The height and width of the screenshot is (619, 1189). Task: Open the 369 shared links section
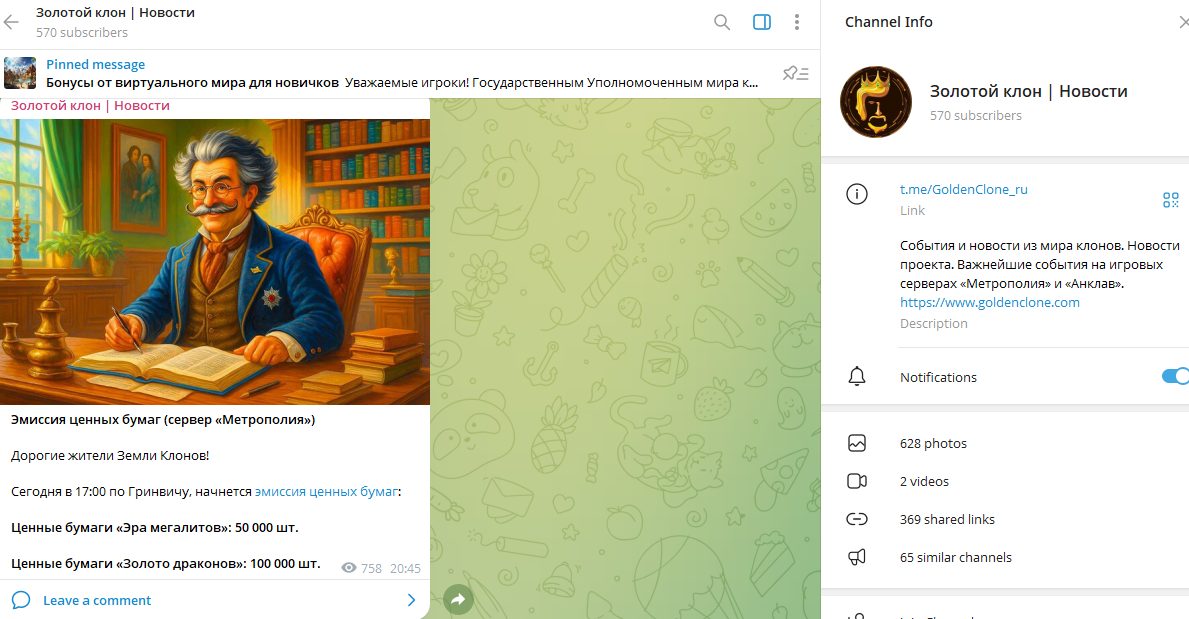[x=1005, y=520]
